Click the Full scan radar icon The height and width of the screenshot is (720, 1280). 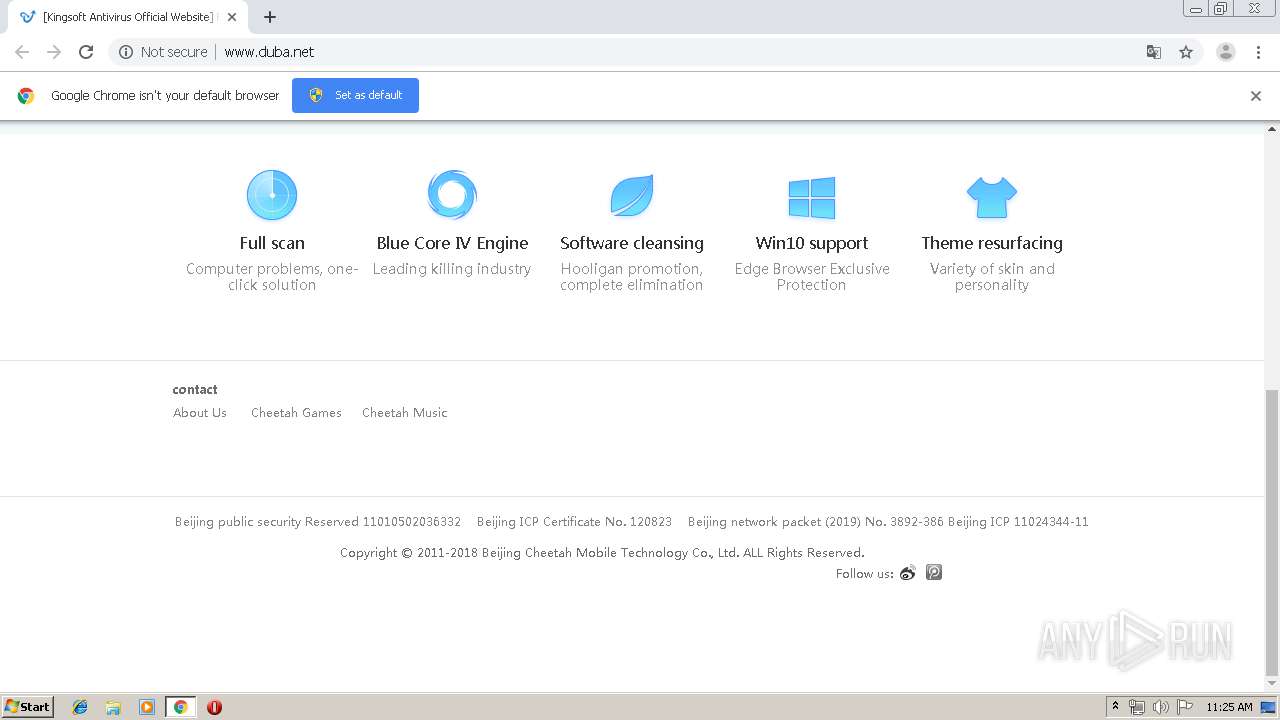point(272,195)
